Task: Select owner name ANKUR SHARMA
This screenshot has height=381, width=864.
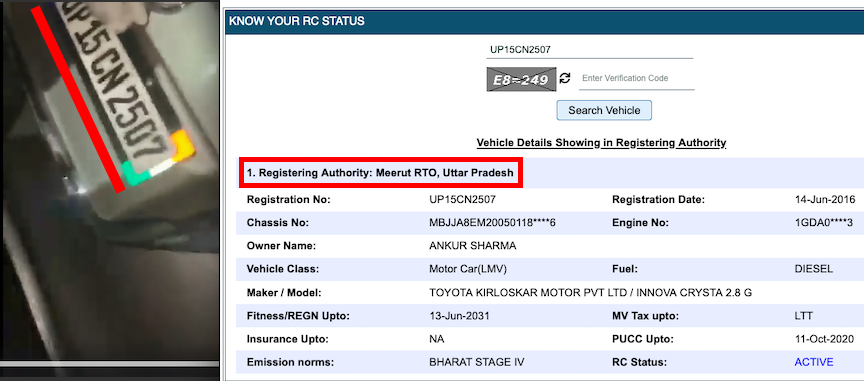Action: point(473,246)
